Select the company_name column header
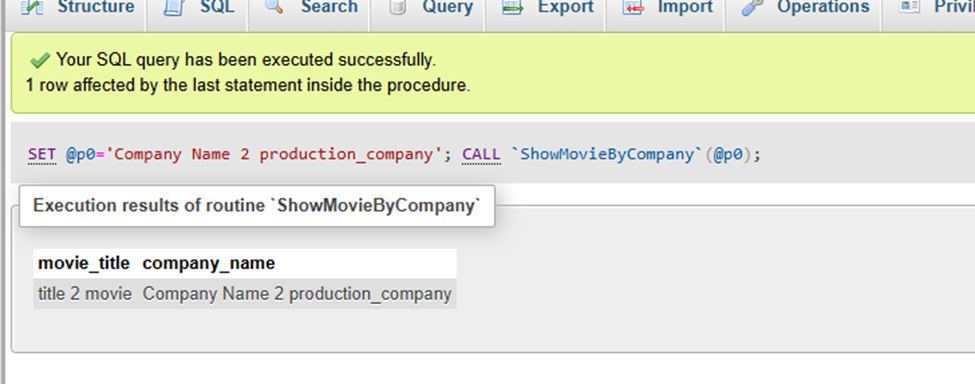 click(209, 263)
